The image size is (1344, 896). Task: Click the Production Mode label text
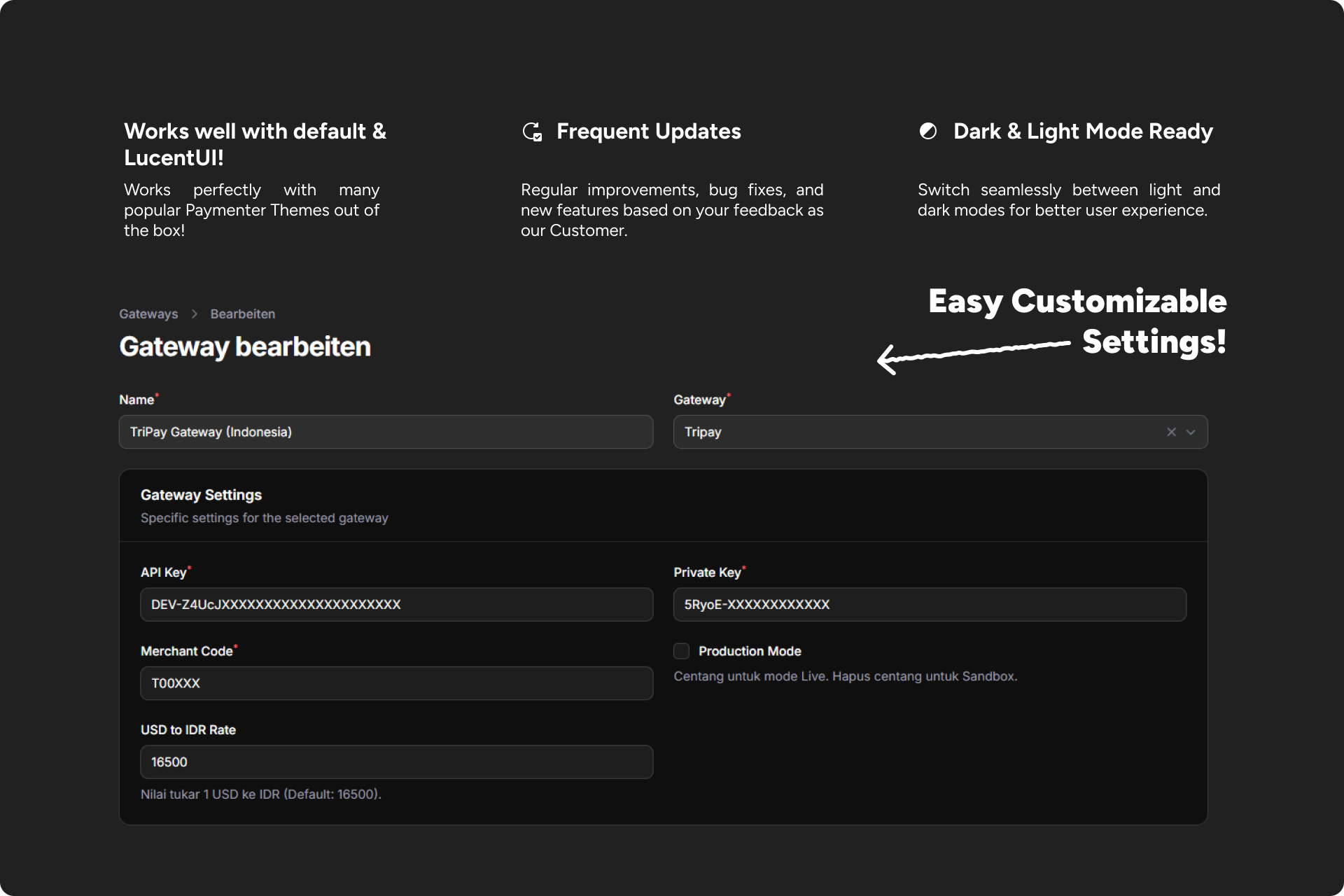pyautogui.click(x=750, y=651)
